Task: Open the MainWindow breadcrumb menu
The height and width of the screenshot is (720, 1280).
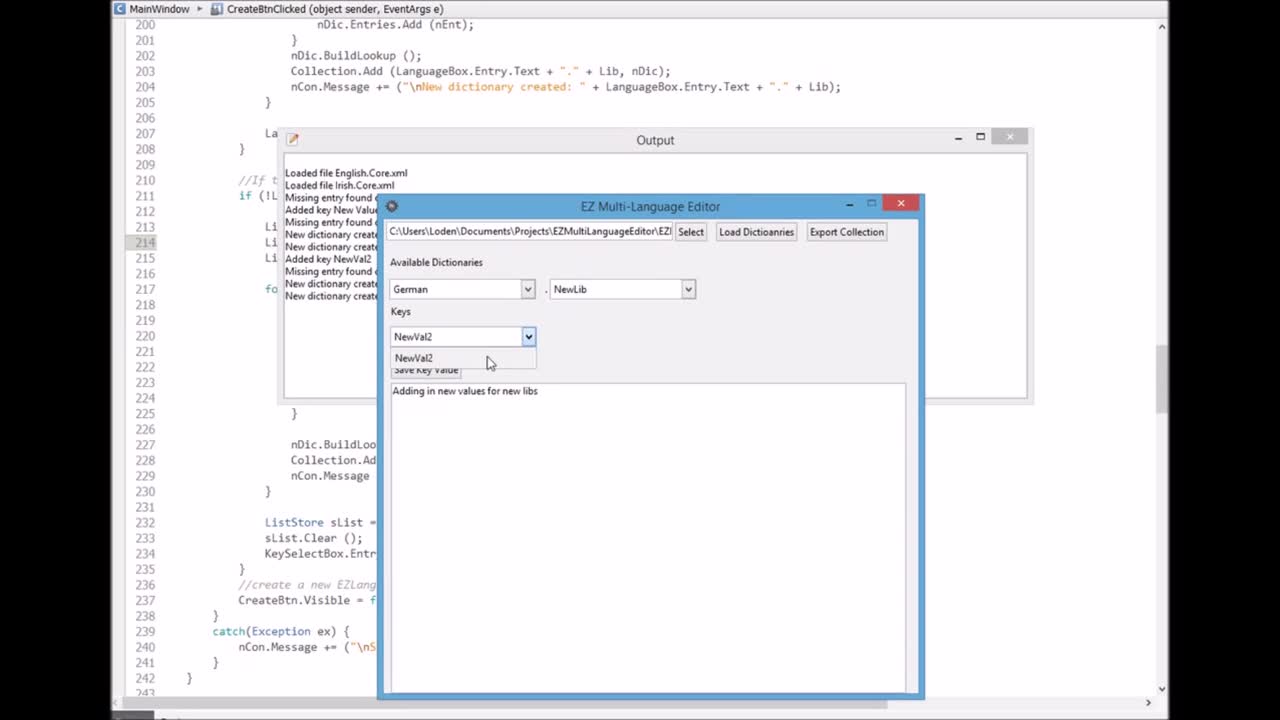Action: (159, 8)
